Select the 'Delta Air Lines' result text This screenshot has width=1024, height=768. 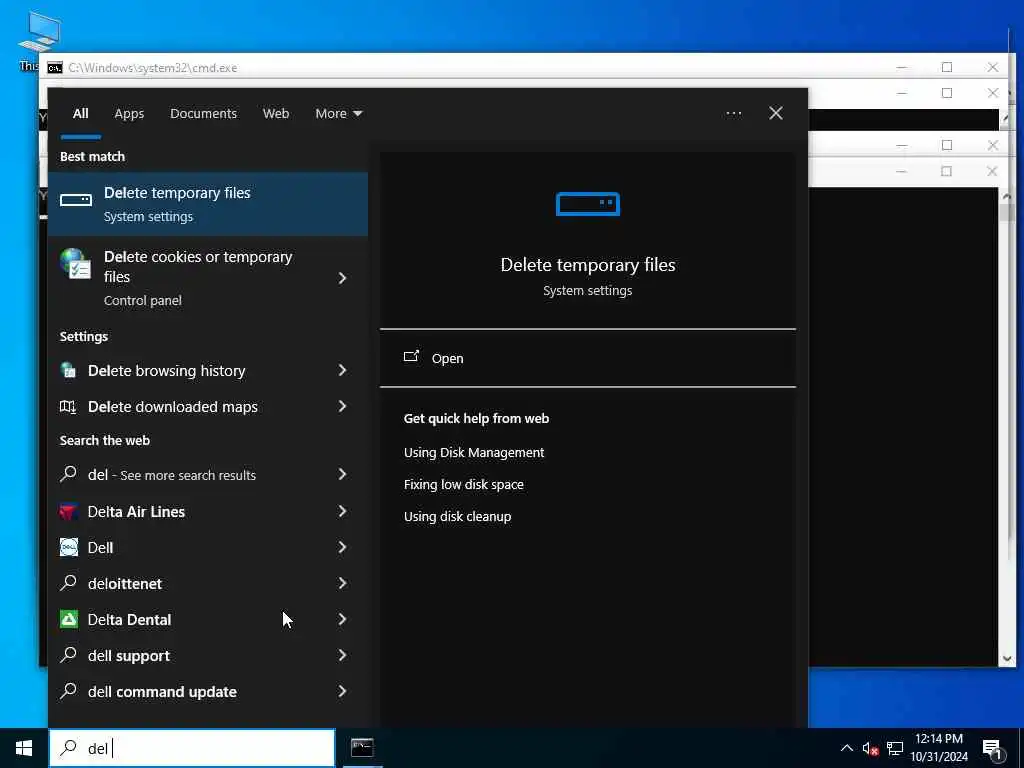(136, 512)
